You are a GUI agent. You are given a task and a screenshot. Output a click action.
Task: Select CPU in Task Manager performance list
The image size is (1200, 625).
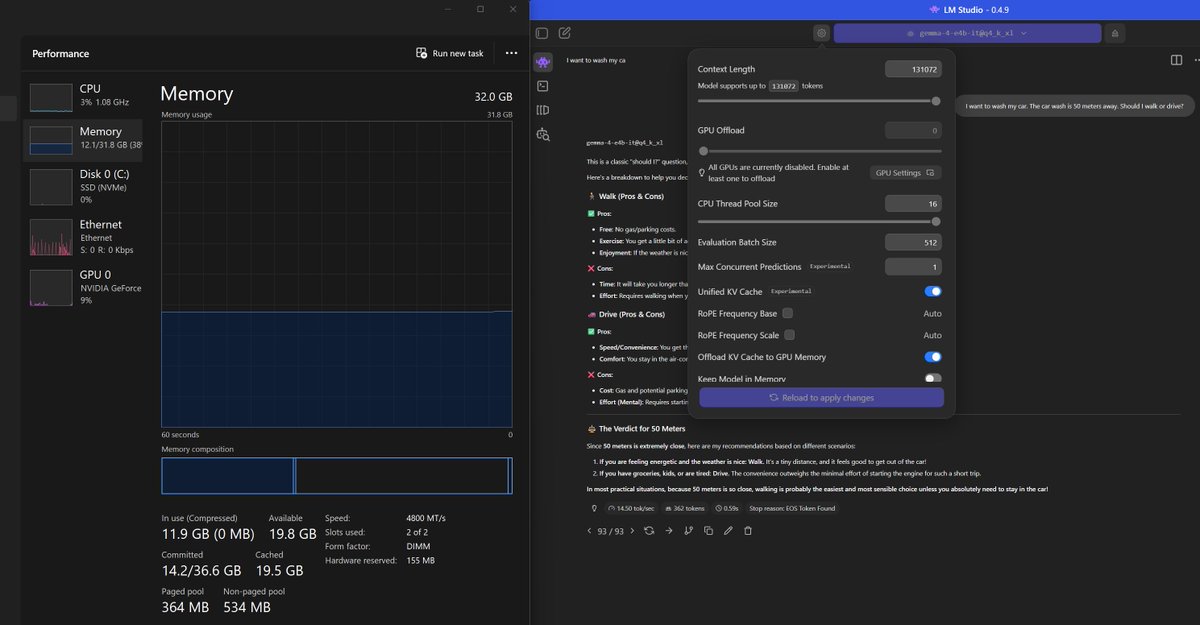pyautogui.click(x=84, y=97)
